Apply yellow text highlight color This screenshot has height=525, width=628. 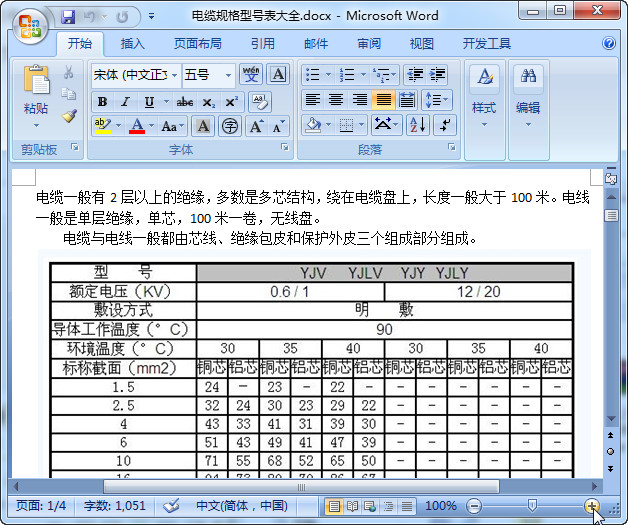point(103,126)
